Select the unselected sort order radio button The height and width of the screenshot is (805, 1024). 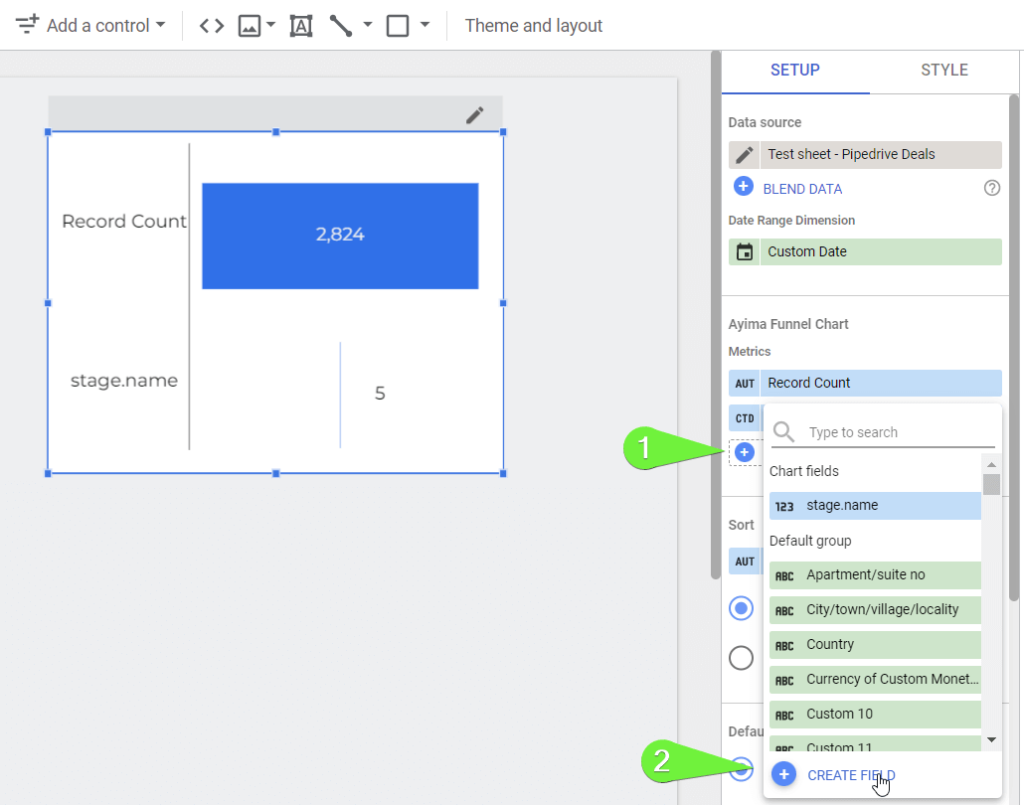741,658
